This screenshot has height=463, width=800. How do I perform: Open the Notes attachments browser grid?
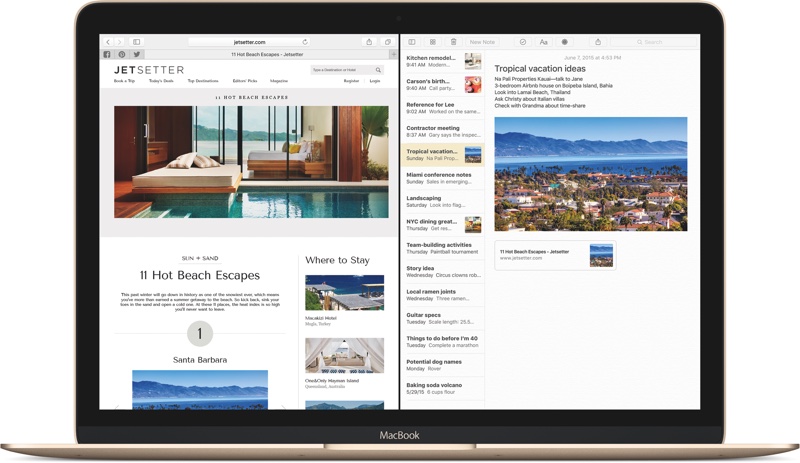[433, 42]
